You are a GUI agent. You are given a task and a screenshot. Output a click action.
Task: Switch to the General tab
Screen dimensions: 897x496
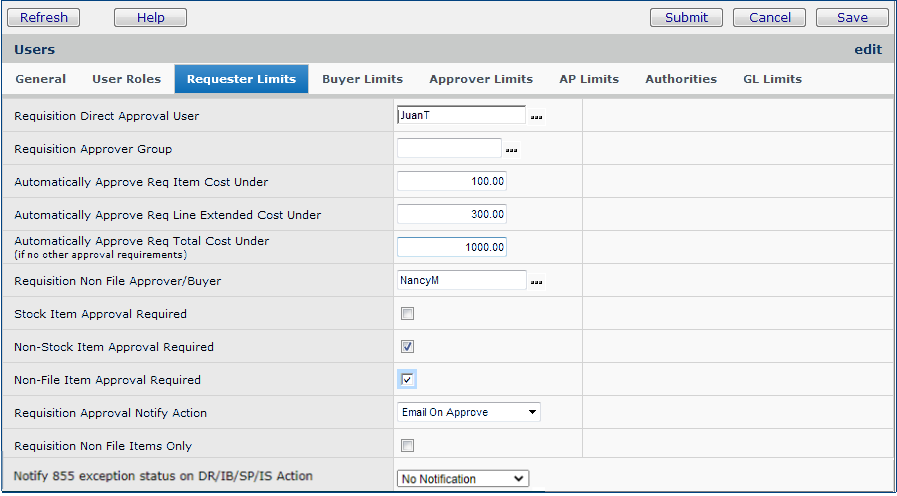(41, 79)
